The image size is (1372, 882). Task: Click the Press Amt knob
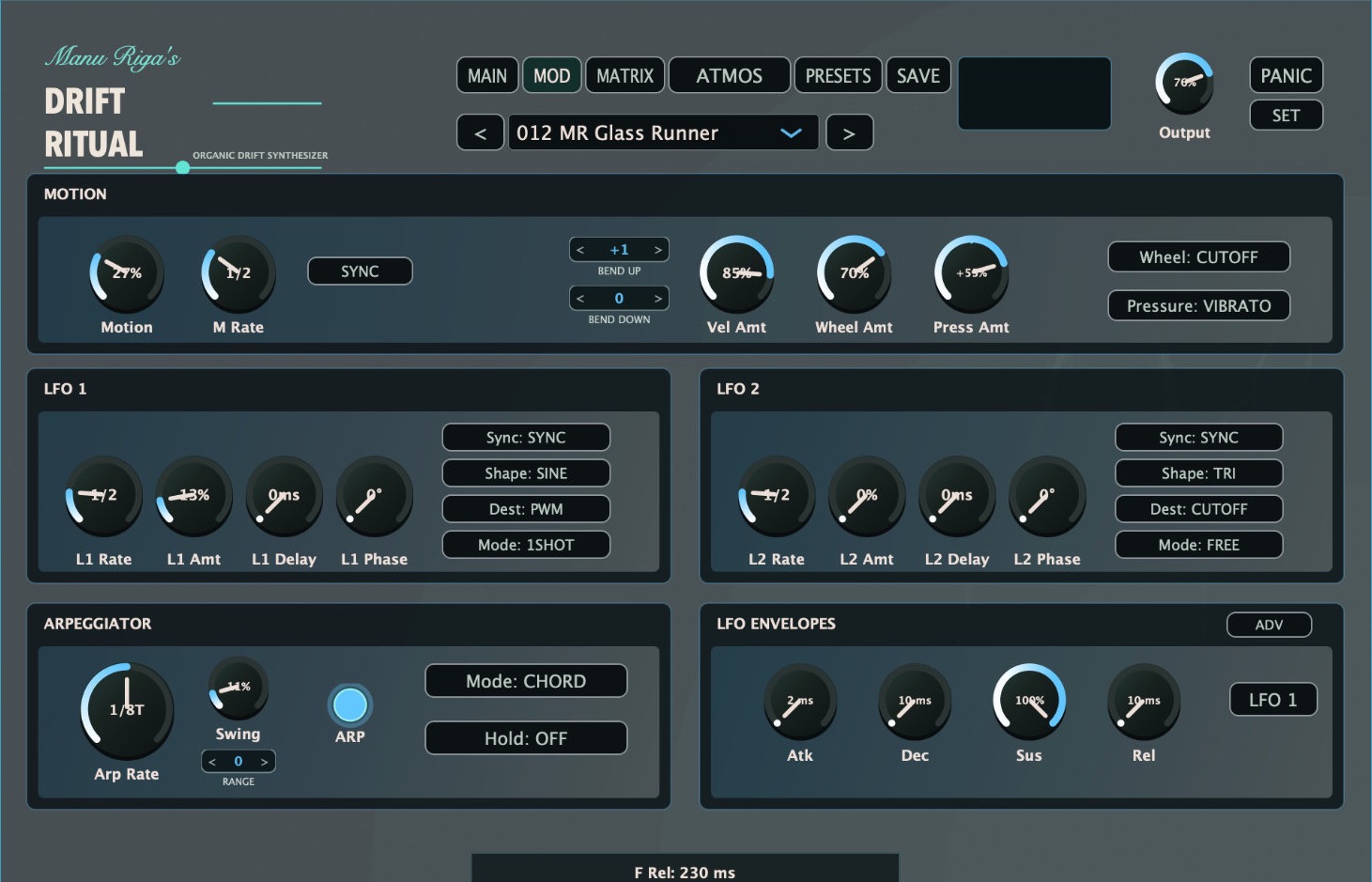(x=971, y=273)
